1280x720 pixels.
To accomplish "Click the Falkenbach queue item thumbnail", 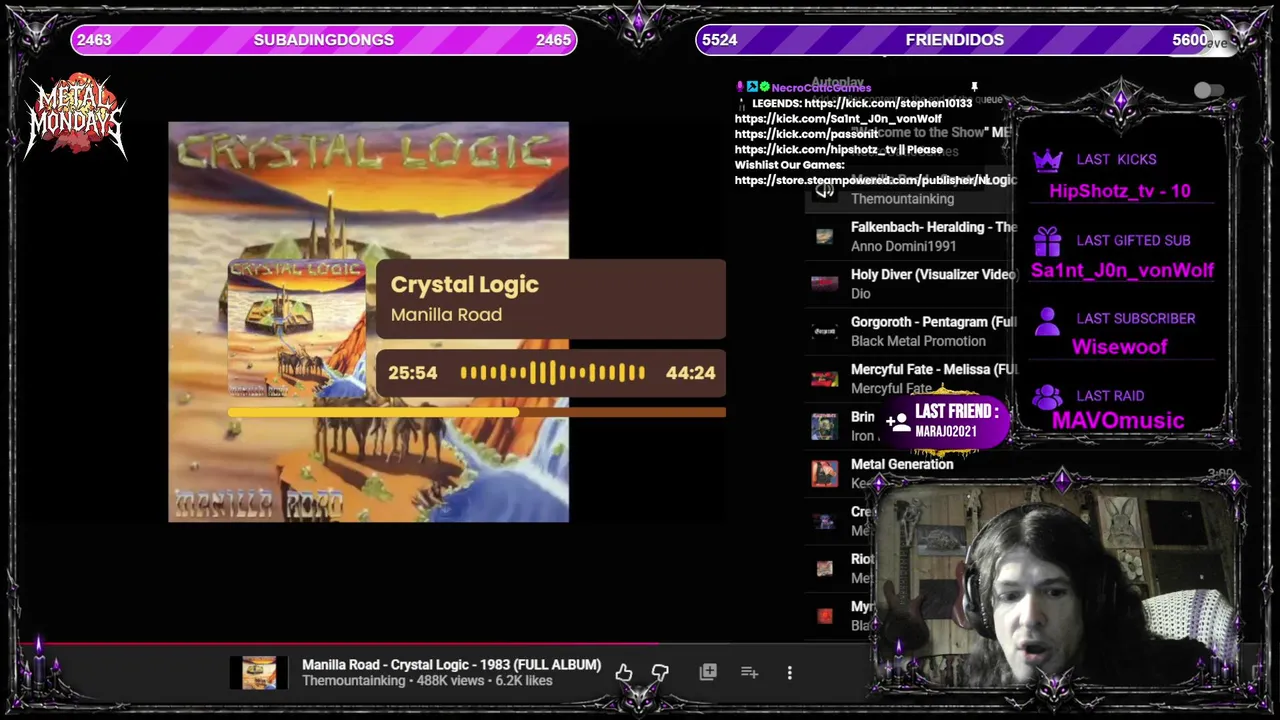I will pos(824,237).
